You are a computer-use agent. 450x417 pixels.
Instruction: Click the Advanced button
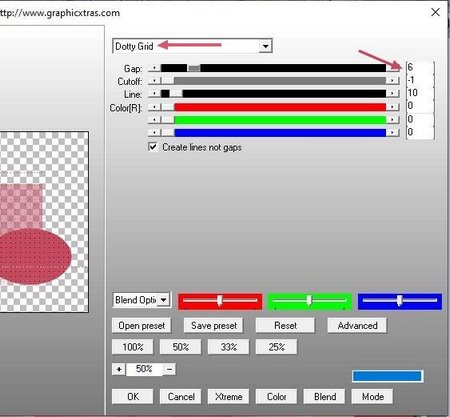[x=357, y=325]
